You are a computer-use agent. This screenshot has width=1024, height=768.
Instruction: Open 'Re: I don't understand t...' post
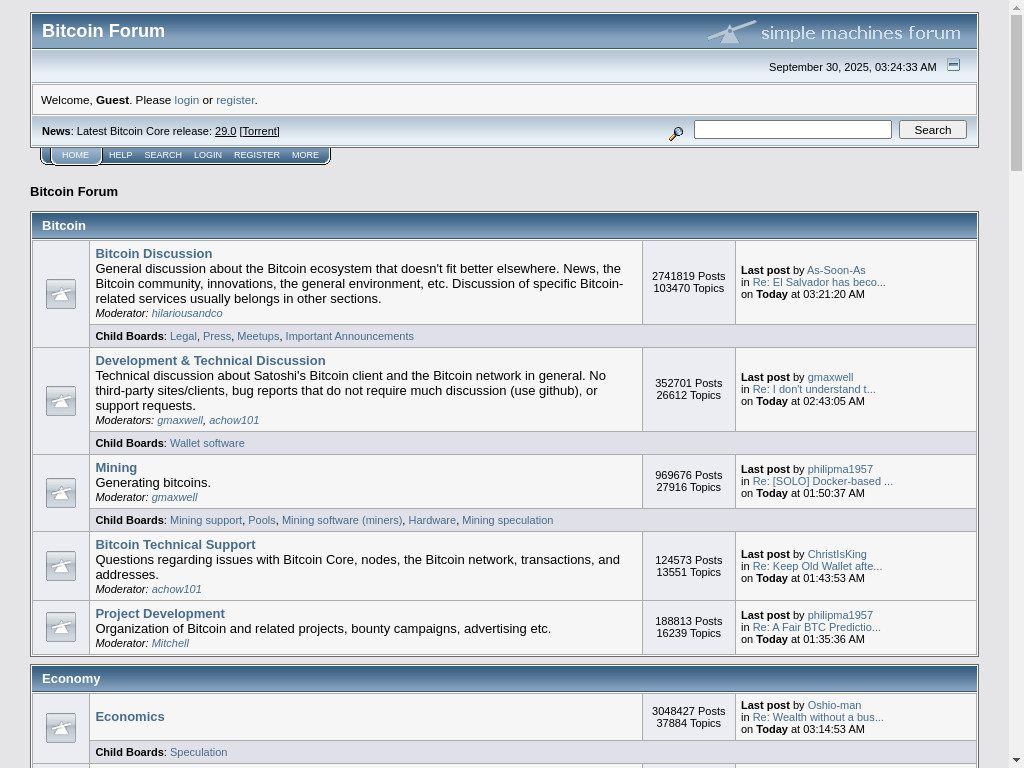tap(814, 389)
